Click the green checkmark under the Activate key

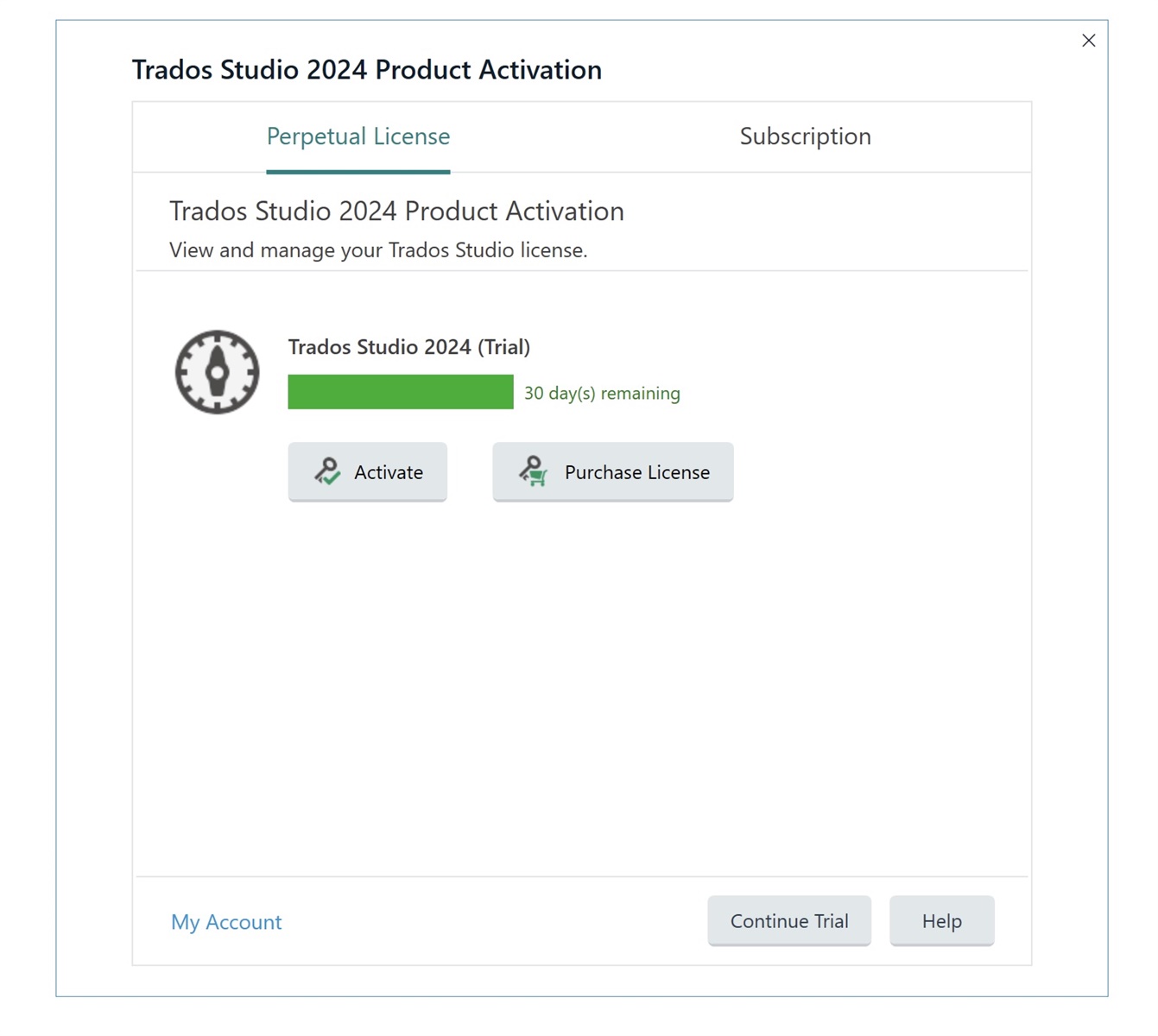coord(333,478)
